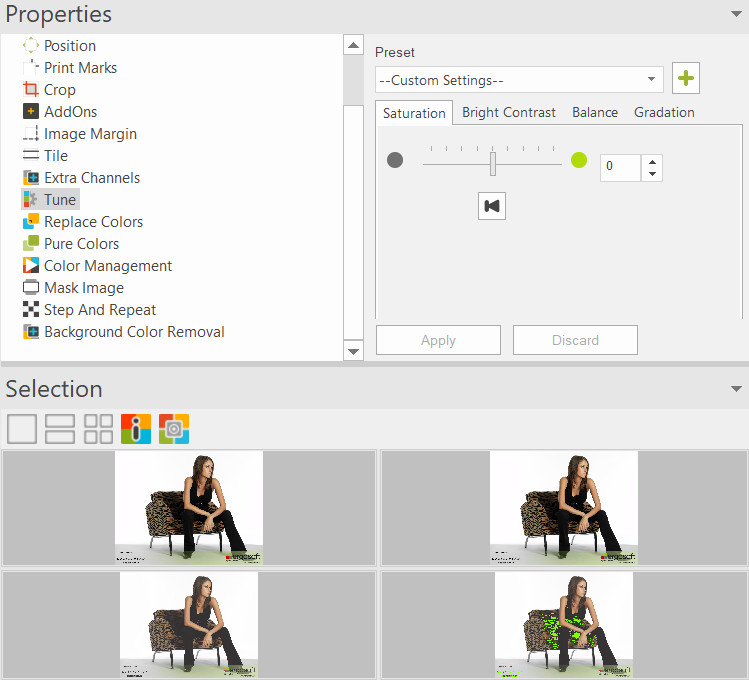Click the colorful target preview icon
749x680 pixels.
pyautogui.click(x=174, y=429)
